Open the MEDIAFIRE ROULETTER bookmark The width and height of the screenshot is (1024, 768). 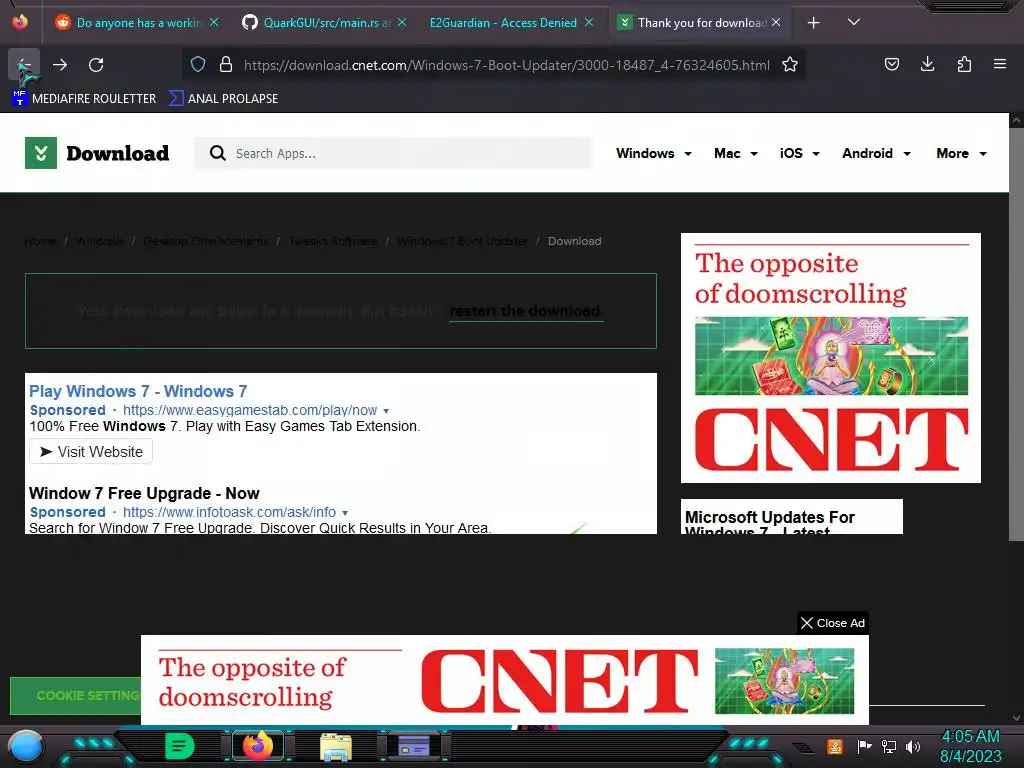tap(84, 99)
